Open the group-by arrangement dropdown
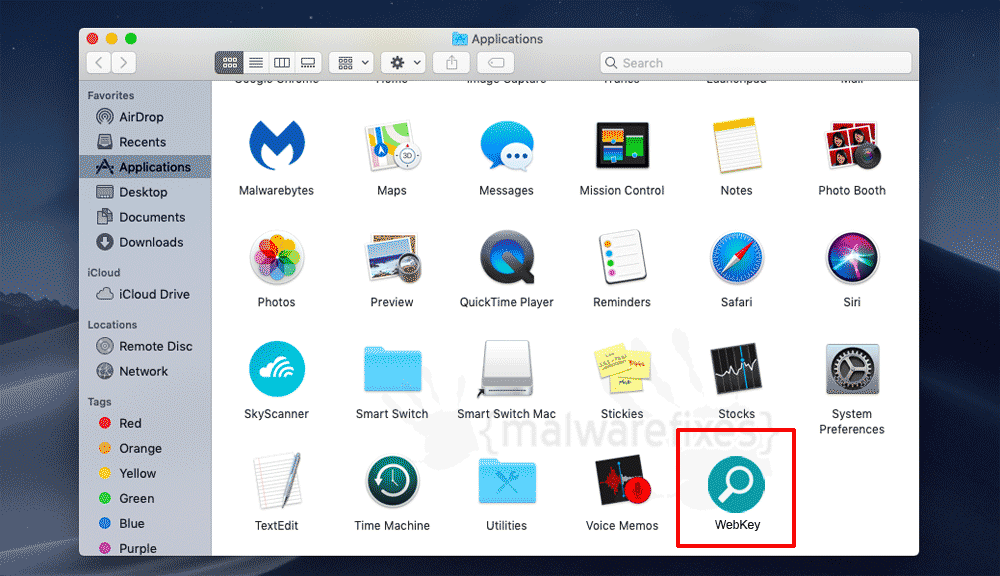Image resolution: width=1000 pixels, height=576 pixels. [x=352, y=63]
